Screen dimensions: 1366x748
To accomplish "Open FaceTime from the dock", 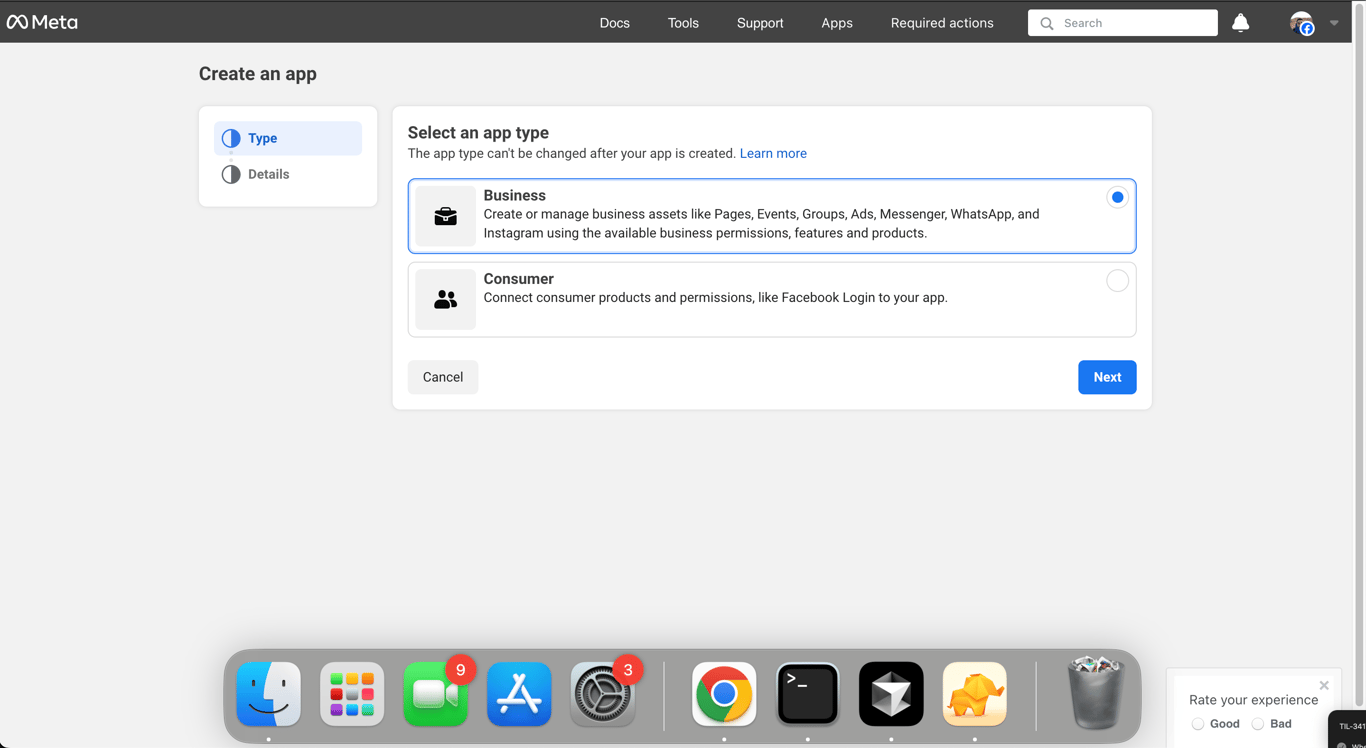I will pos(436,694).
